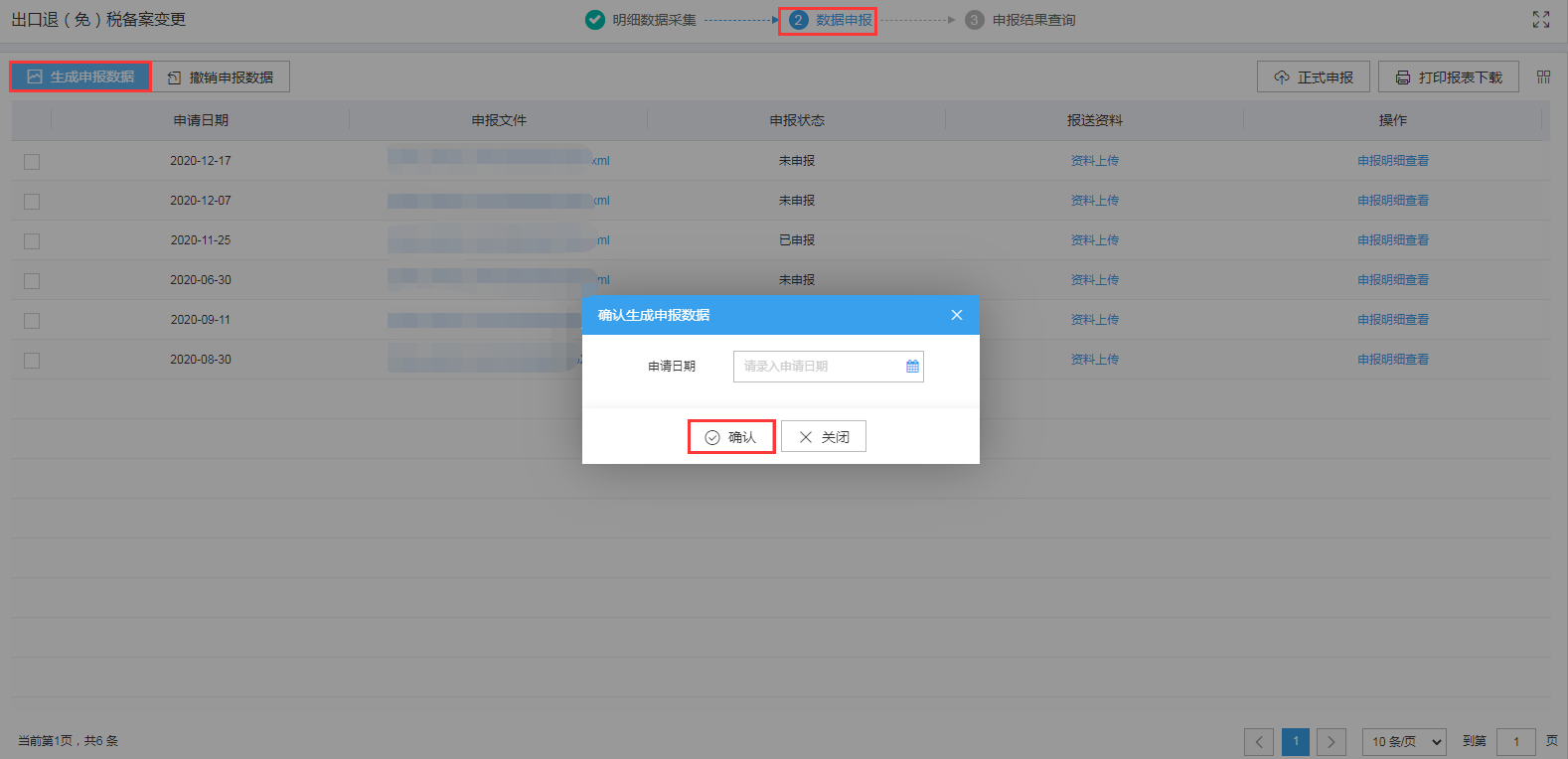Open xml file for 2020-12-07 row
1568x759 pixels.
click(499, 201)
